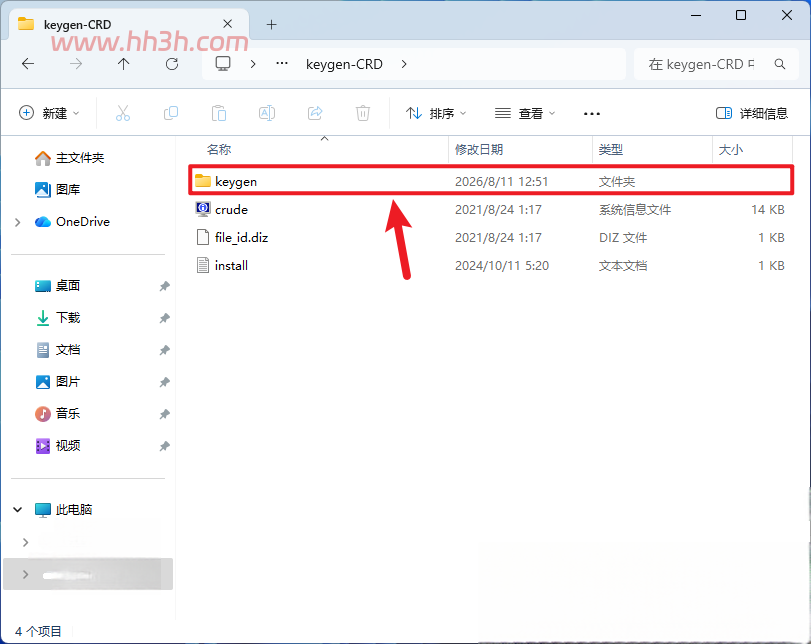
Task: Click the Share toolbar icon
Action: (315, 113)
